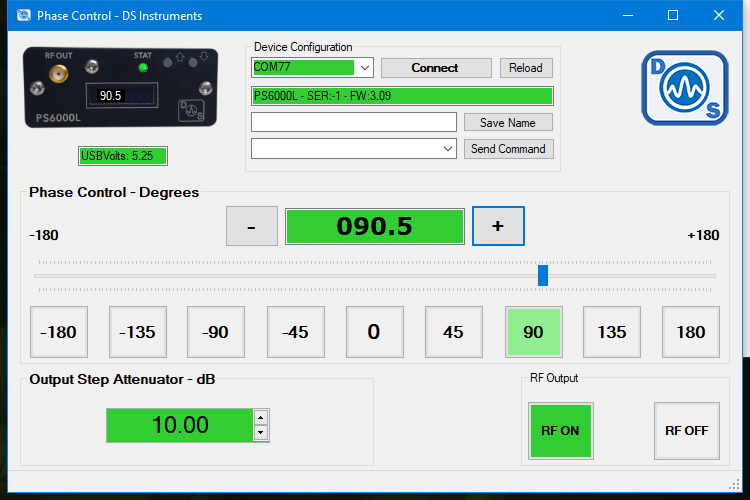Set phase preset to -135
Screen dimensions: 750x500
coord(138,332)
